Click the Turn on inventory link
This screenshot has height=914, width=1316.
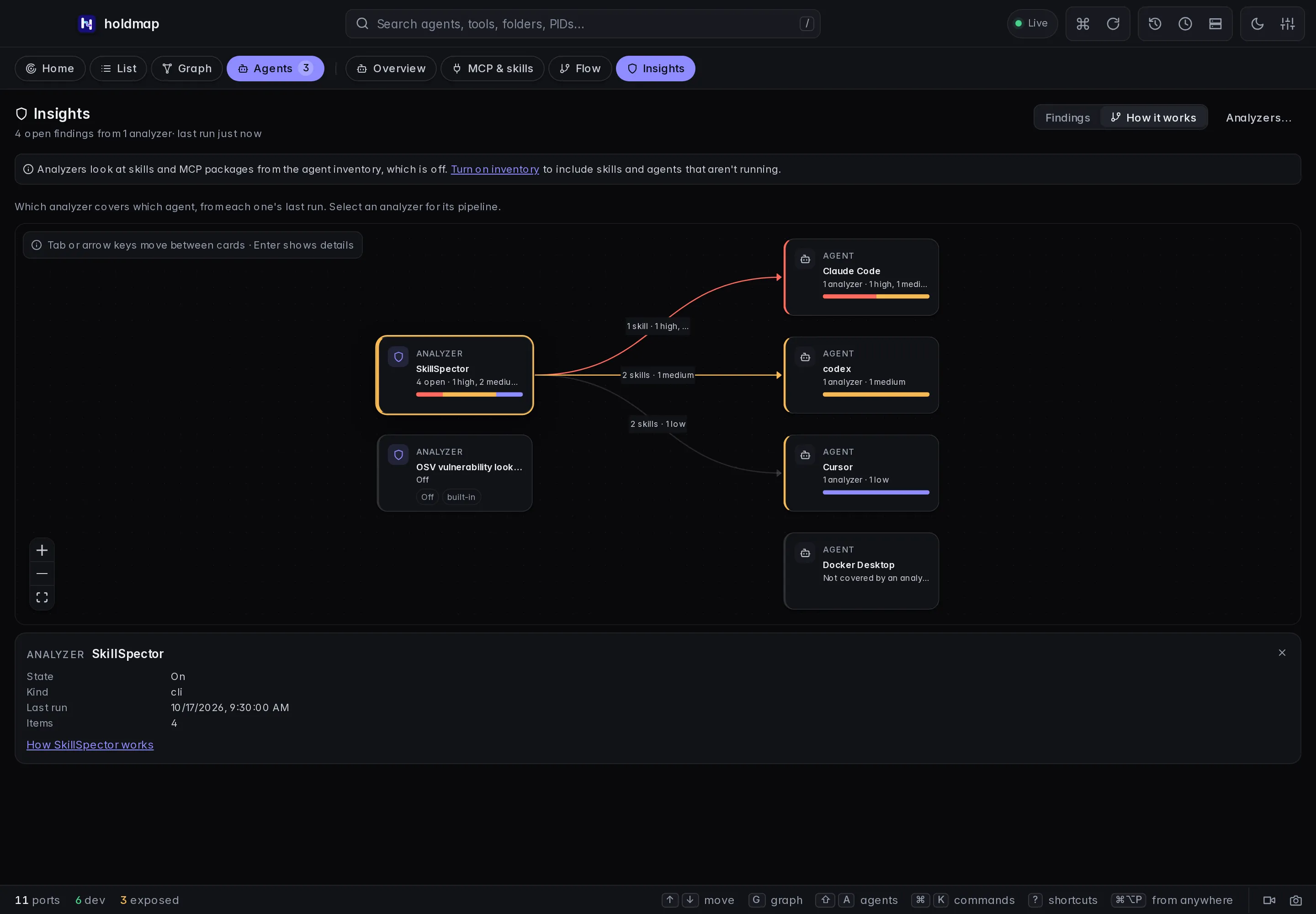(x=494, y=169)
